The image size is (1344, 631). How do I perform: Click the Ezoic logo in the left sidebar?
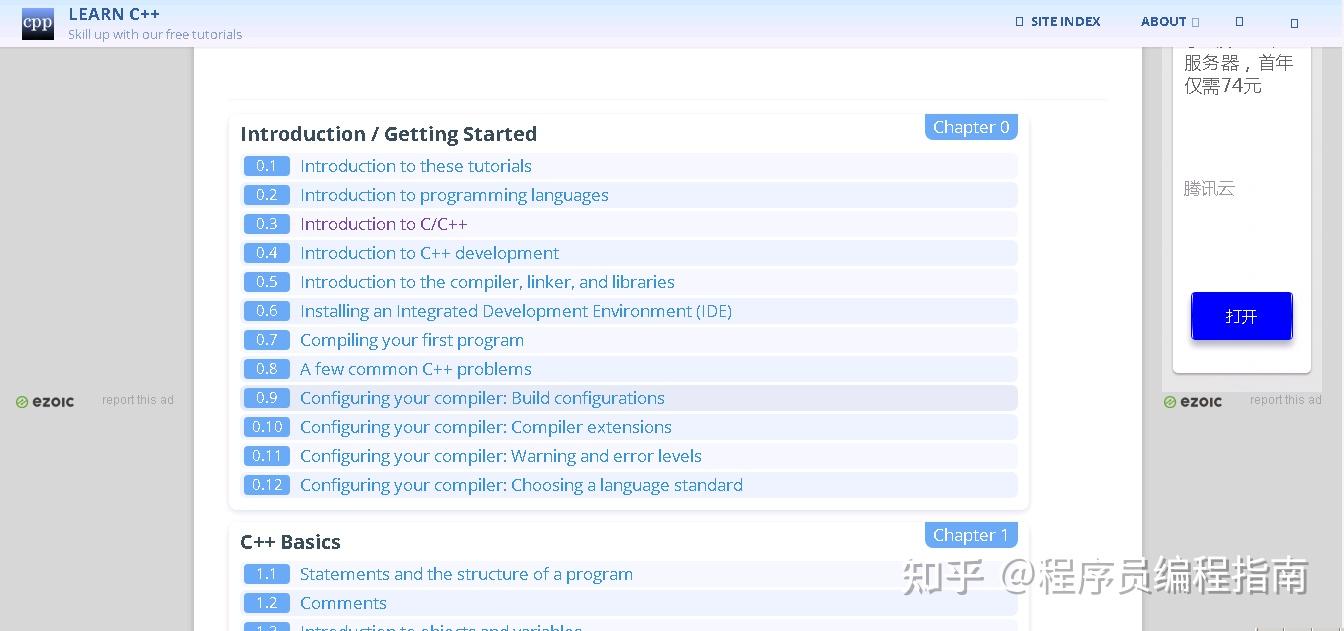coord(44,401)
